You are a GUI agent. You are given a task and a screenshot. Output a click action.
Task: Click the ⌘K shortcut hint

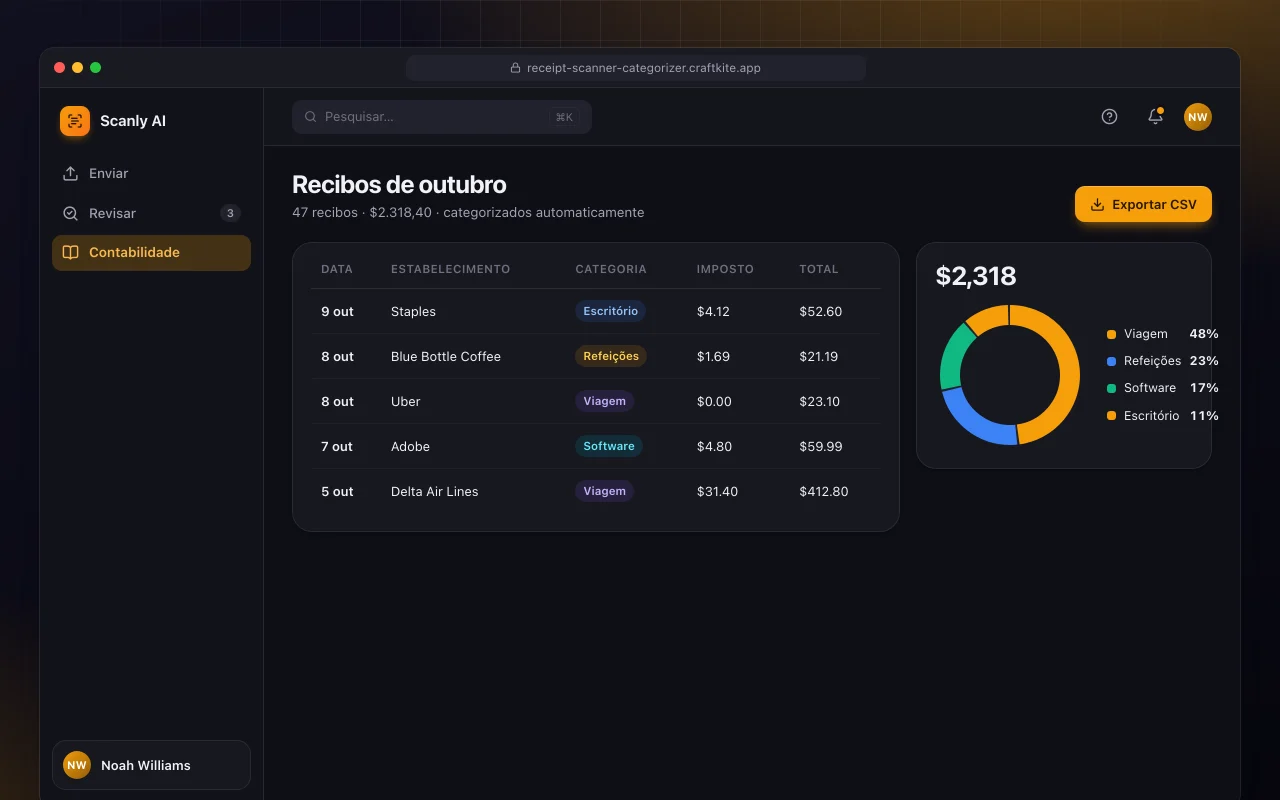click(x=564, y=117)
